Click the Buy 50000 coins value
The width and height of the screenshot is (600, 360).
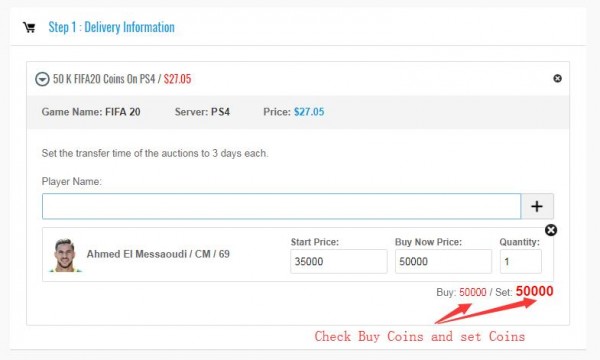[473, 292]
